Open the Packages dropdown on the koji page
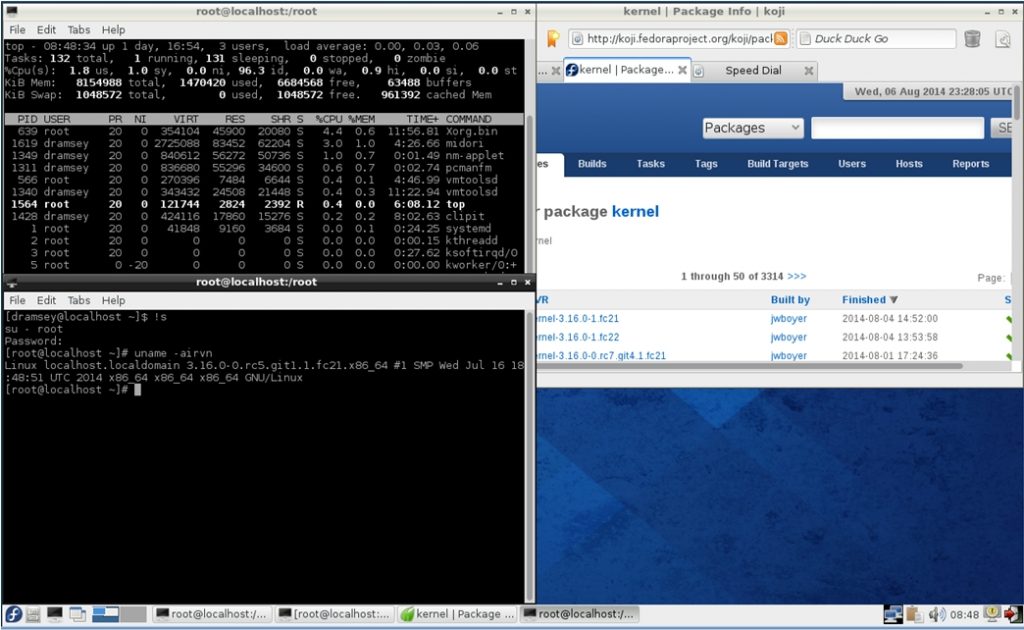Viewport: 1024px width, 630px height. (x=752, y=128)
